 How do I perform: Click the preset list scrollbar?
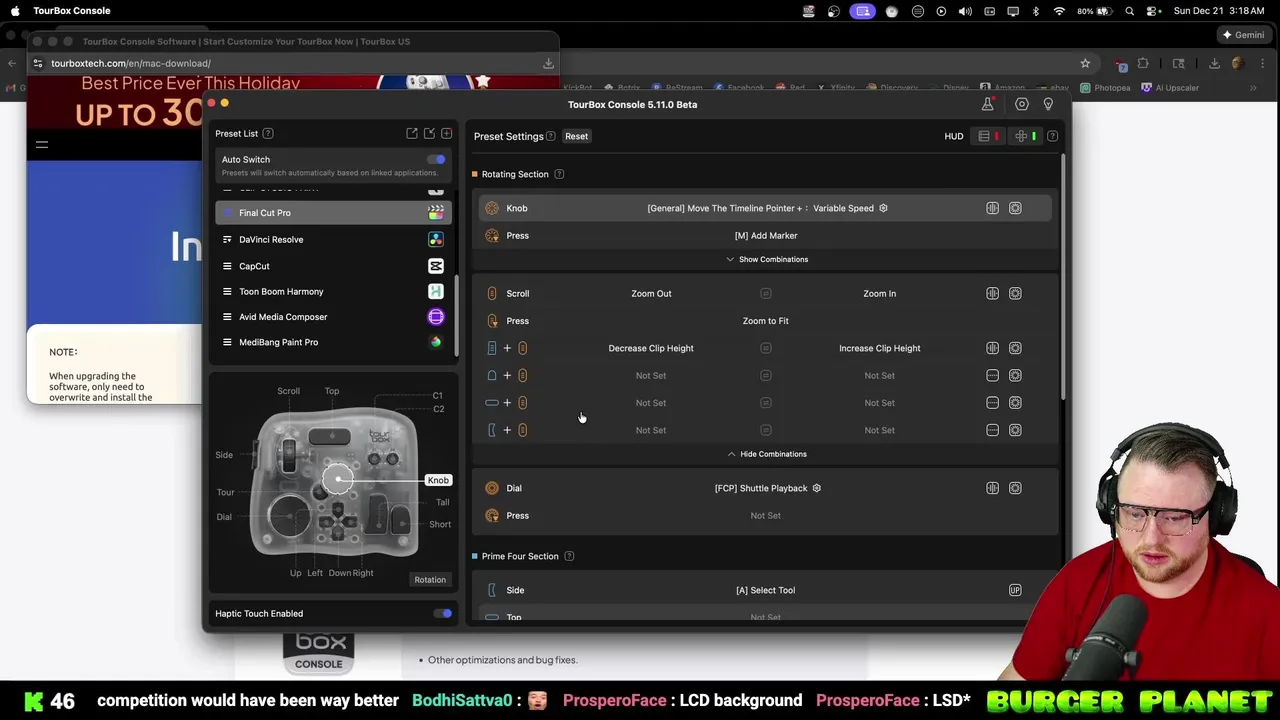pos(457,315)
